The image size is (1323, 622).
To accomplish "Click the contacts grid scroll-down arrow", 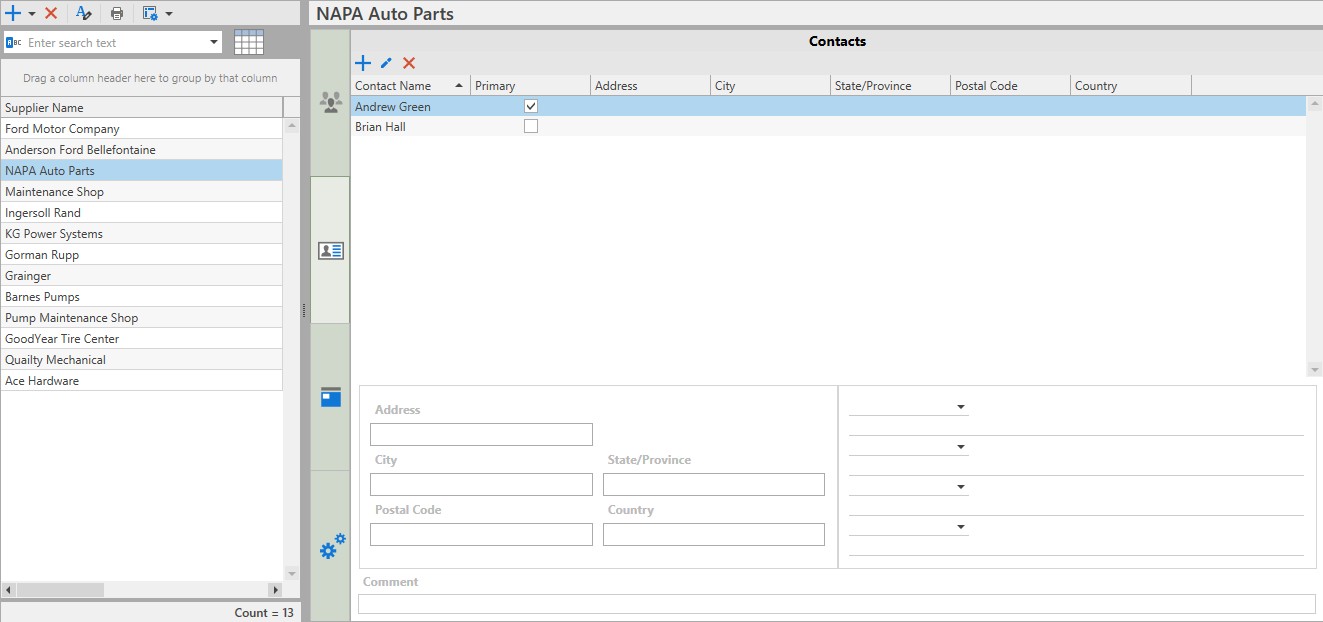I will point(1314,370).
